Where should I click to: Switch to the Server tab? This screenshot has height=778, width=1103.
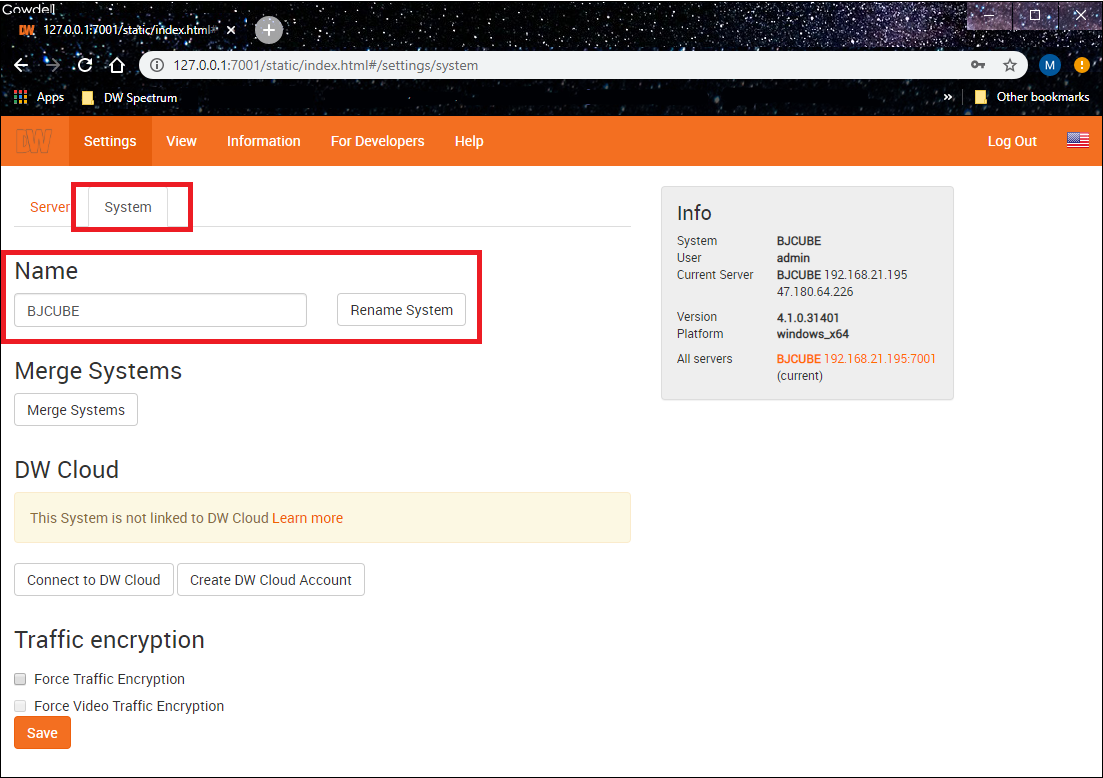tap(49, 207)
